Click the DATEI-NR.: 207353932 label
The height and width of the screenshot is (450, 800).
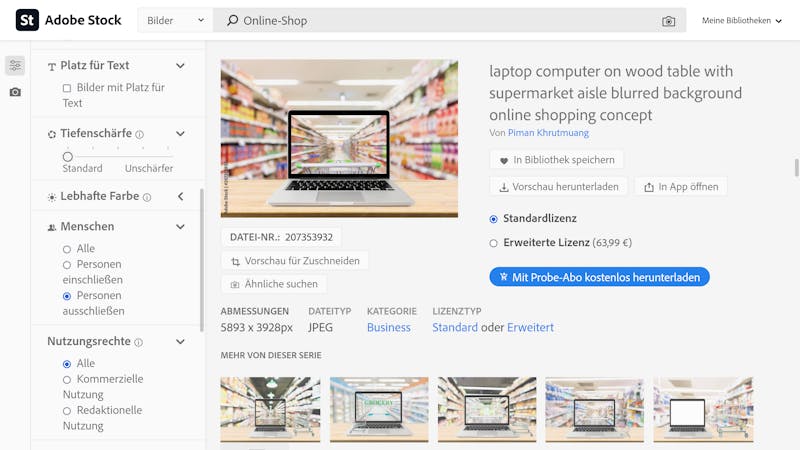click(x=281, y=237)
